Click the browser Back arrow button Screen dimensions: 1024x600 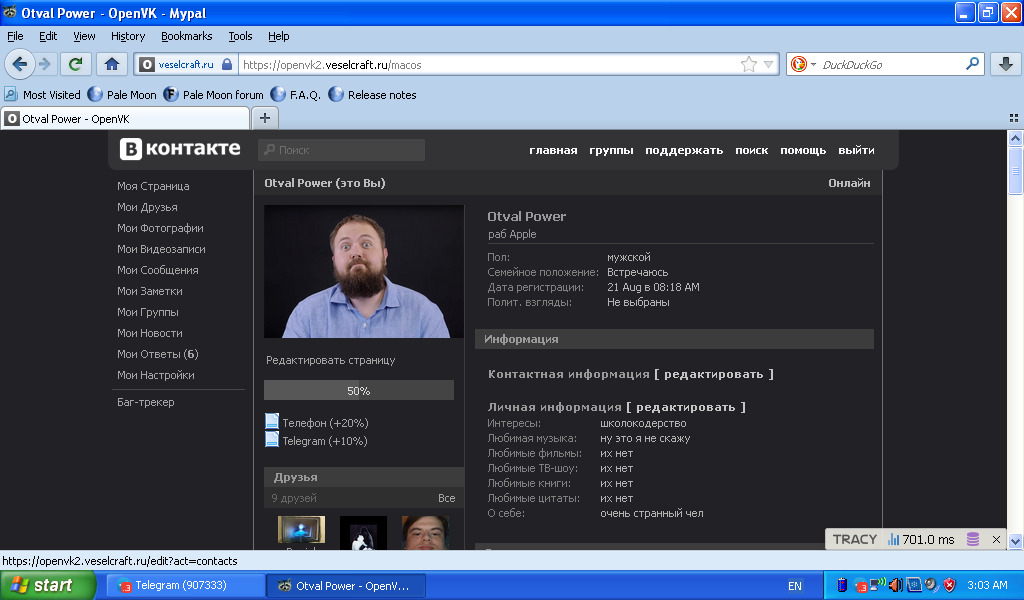(x=19, y=64)
